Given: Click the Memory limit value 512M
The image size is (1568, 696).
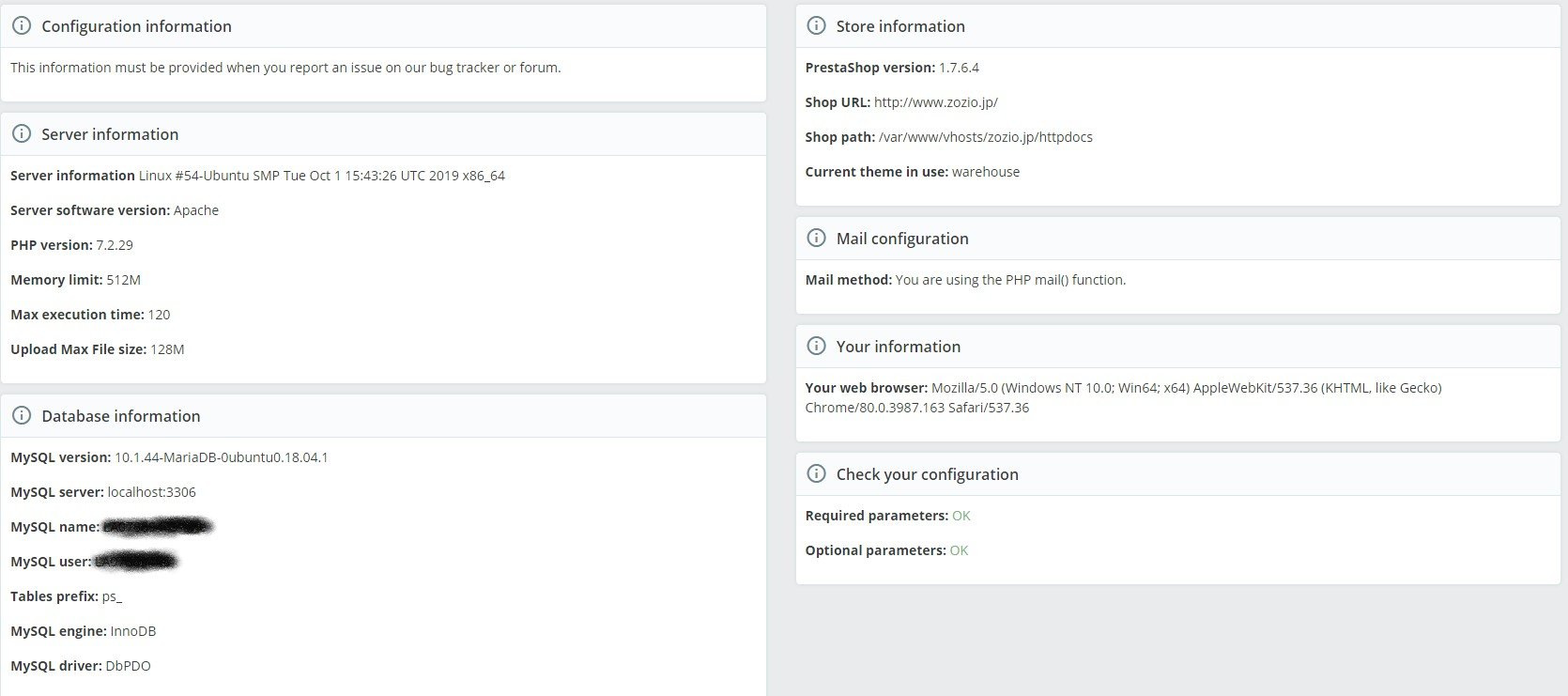Looking at the screenshot, I should click(123, 280).
